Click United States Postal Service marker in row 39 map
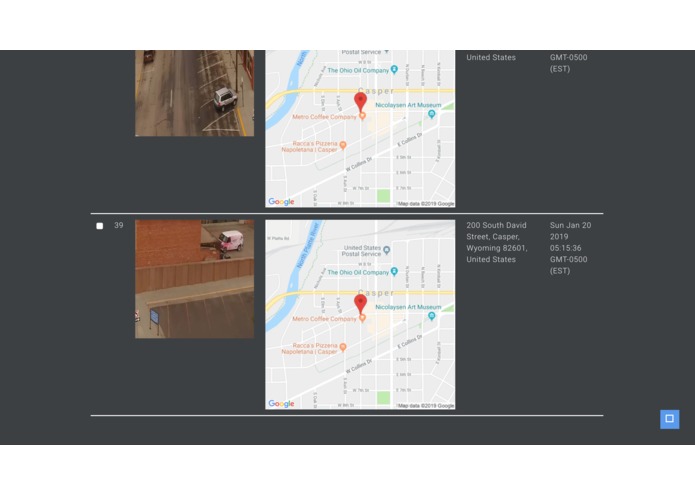Screen dimensions: 695x494 [387, 250]
